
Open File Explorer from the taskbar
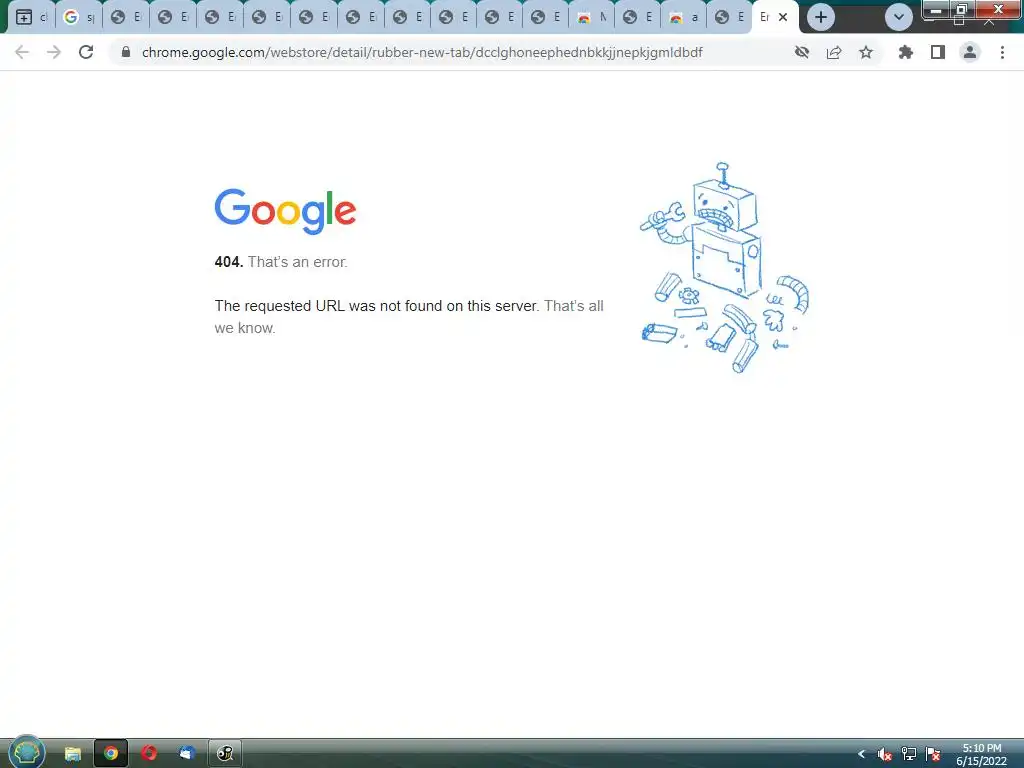(x=72, y=754)
